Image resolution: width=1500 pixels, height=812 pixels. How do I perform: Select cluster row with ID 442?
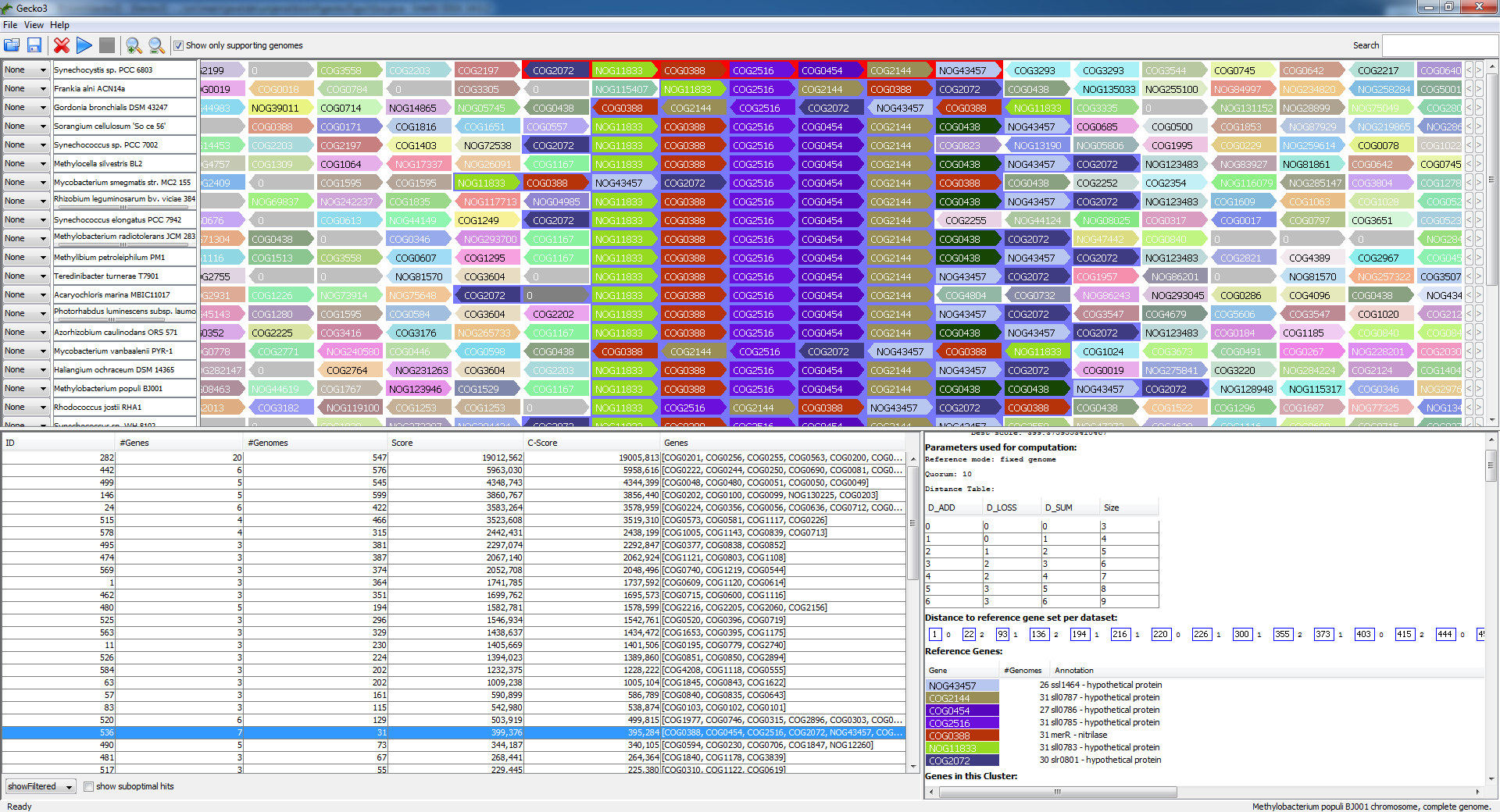coord(453,470)
